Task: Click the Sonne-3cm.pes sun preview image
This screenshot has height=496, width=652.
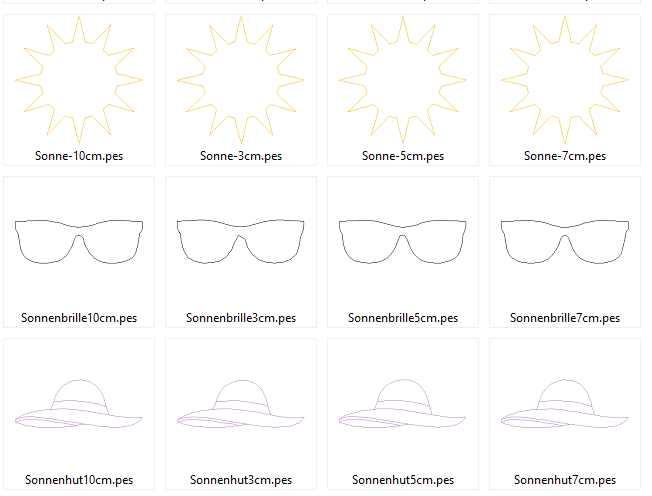Action: pyautogui.click(x=241, y=78)
